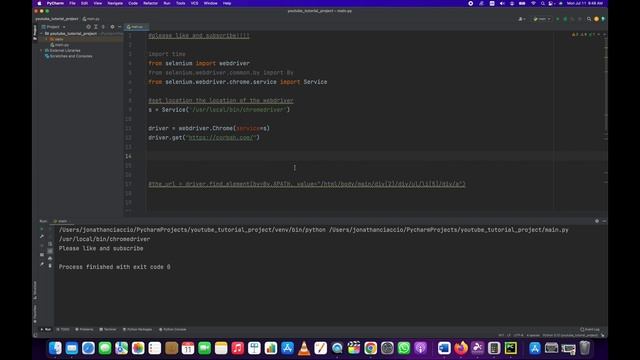Open the Project panel gear options
The height and width of the screenshot is (360, 640).
(112, 27)
